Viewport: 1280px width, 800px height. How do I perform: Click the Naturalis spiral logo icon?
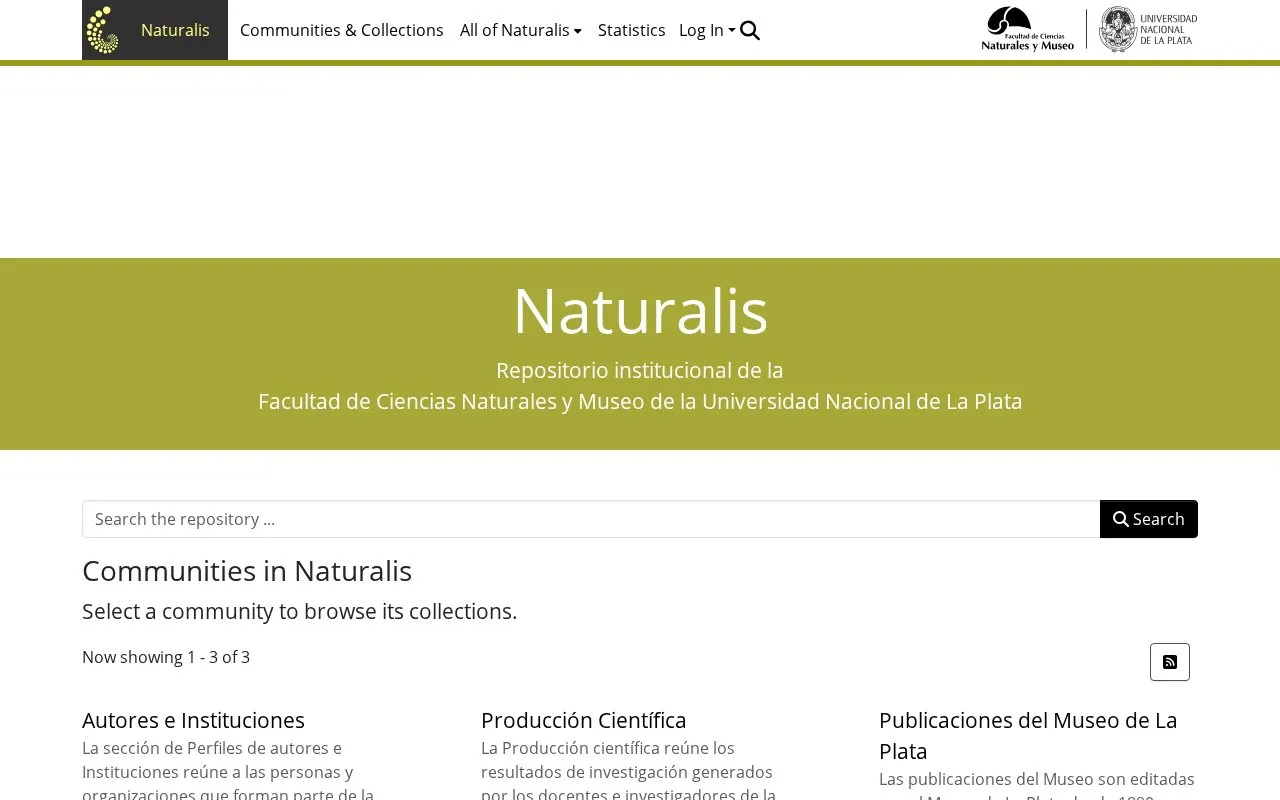coord(103,30)
